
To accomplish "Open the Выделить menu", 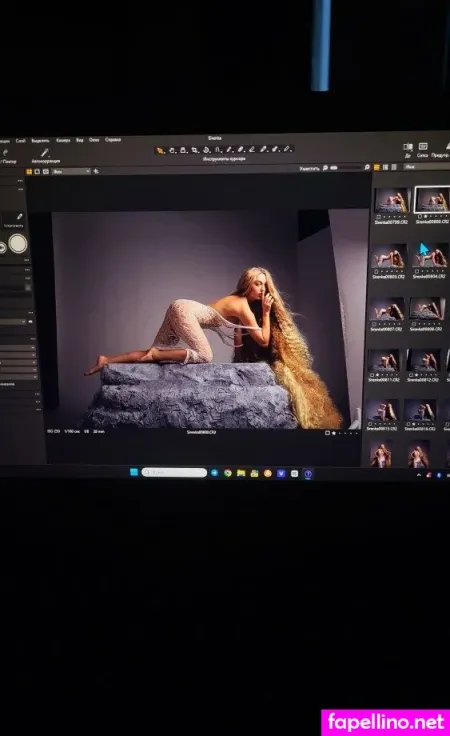I will pos(40,140).
